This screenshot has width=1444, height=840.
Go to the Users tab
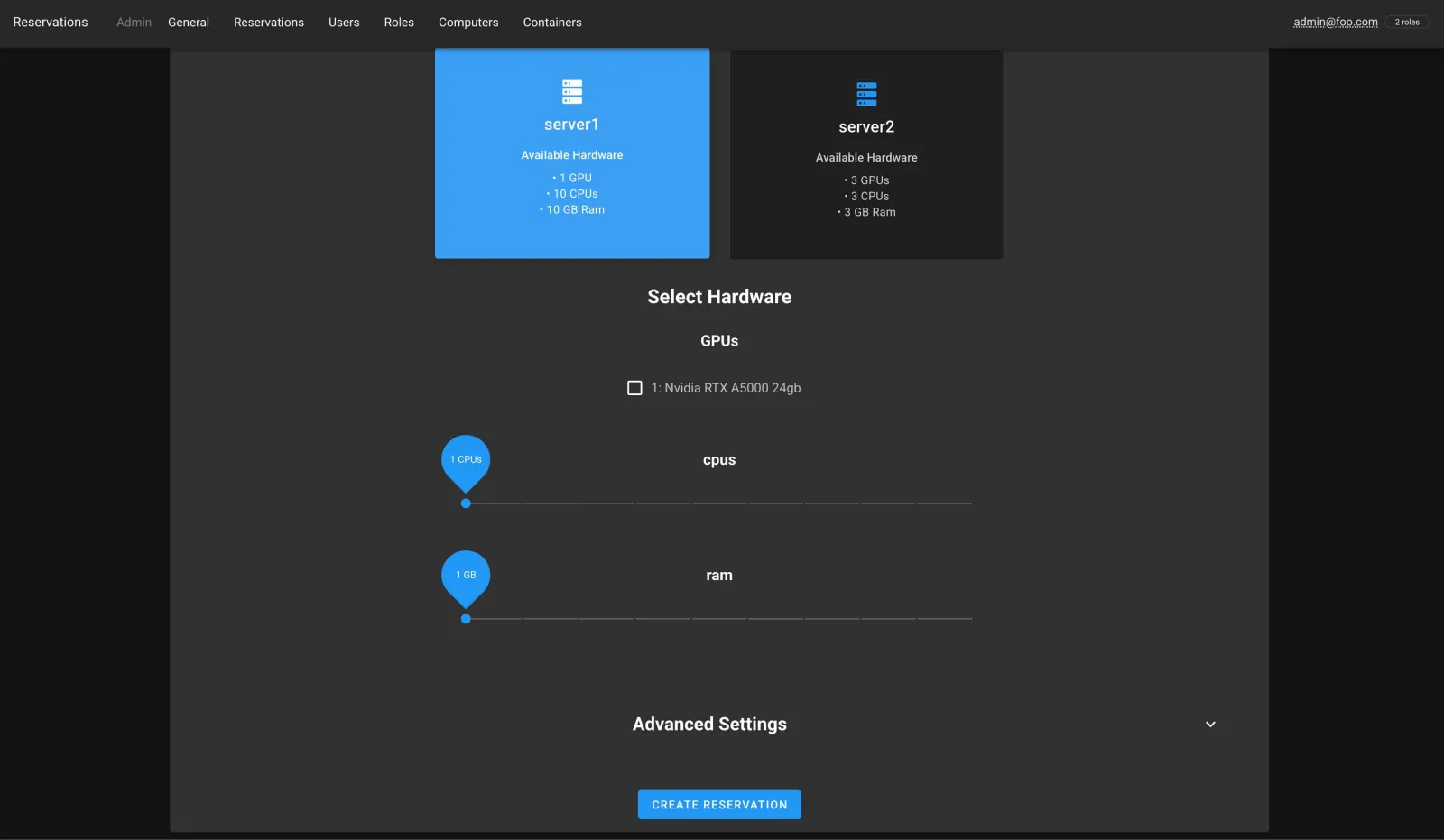[x=344, y=23]
